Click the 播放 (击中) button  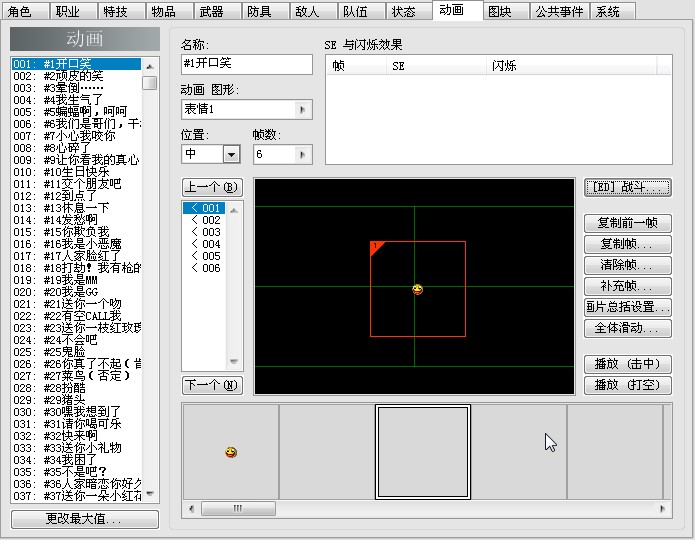pyautogui.click(x=627, y=364)
